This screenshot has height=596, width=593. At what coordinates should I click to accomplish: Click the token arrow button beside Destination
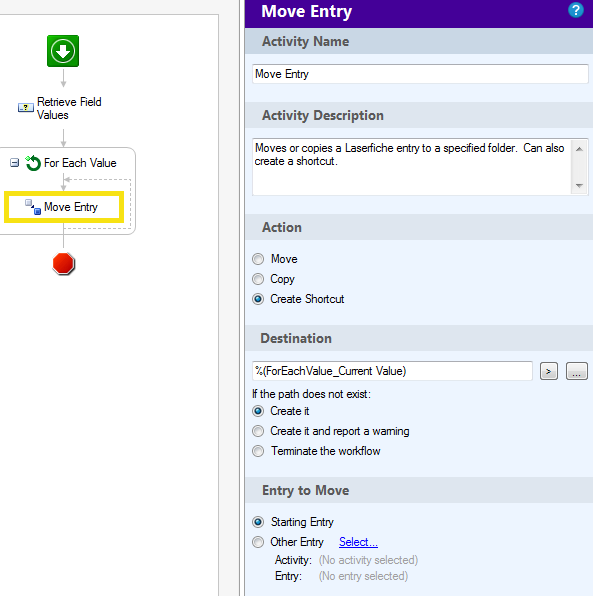point(549,371)
